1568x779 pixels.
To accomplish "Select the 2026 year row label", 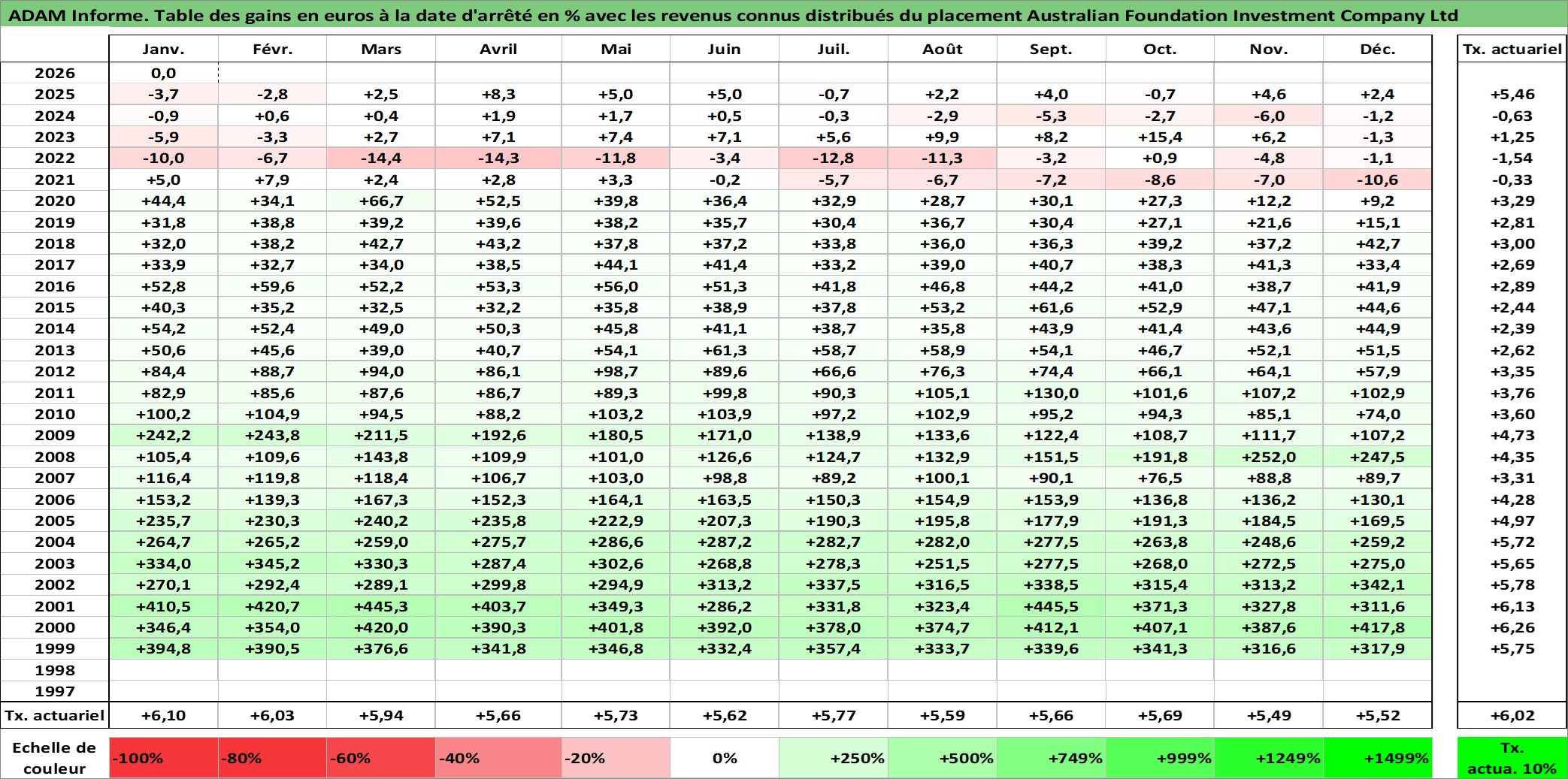I will click(55, 73).
